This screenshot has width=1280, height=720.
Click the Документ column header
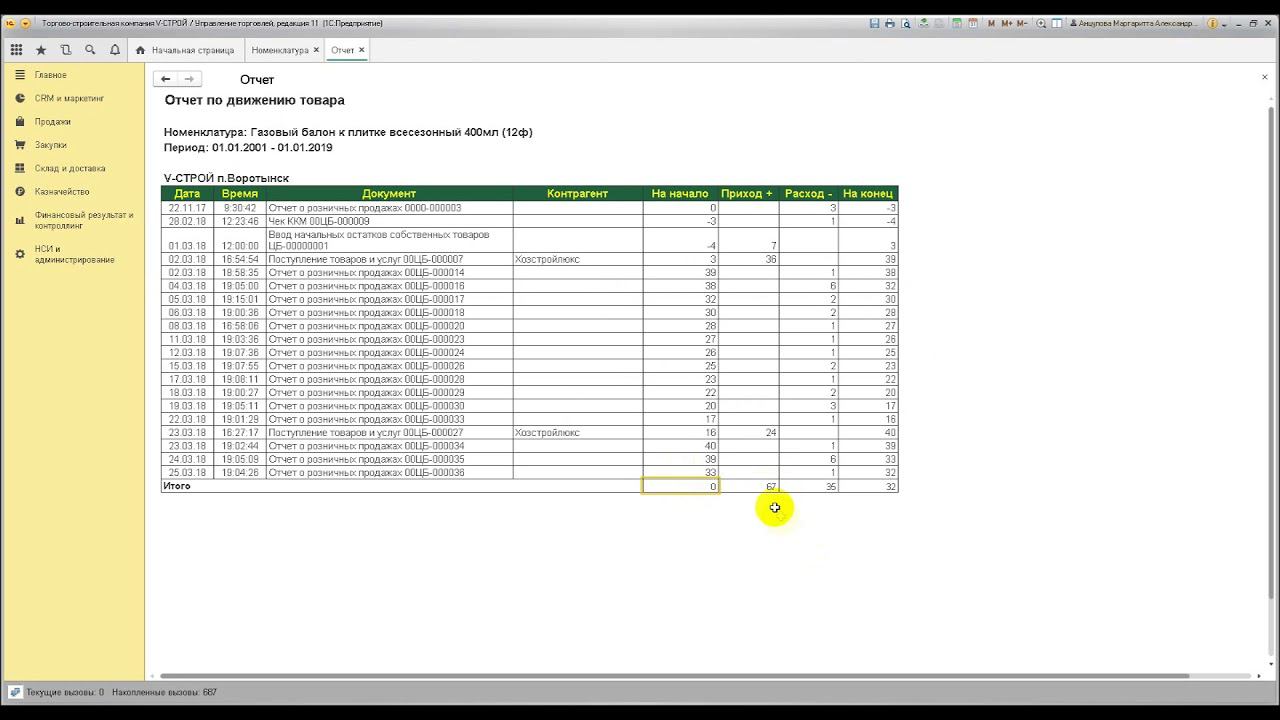(389, 194)
